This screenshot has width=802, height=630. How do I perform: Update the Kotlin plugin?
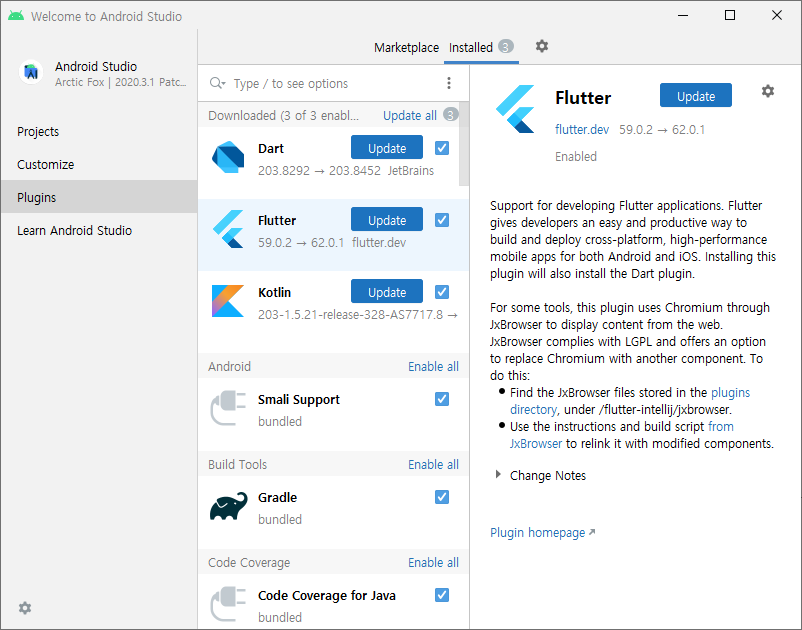coord(387,292)
